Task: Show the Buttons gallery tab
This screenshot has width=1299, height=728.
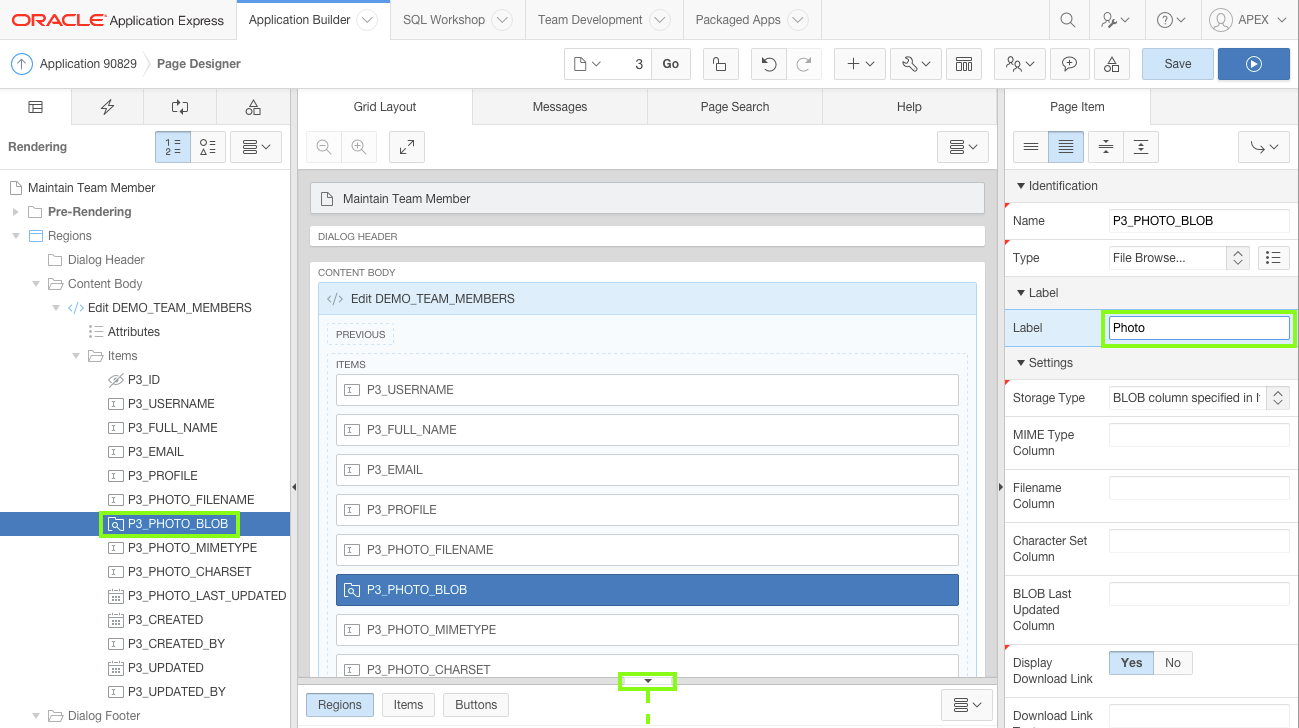Action: pos(476,705)
